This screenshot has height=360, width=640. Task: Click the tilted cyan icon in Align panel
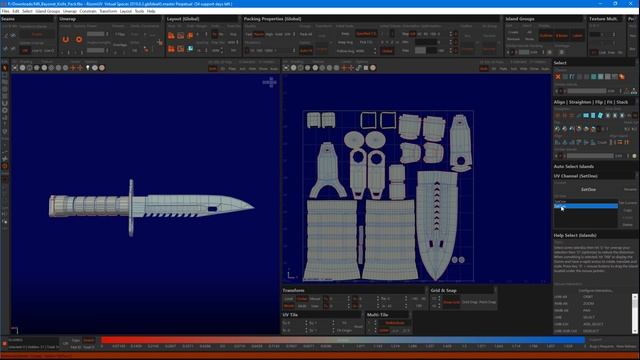tap(600, 116)
